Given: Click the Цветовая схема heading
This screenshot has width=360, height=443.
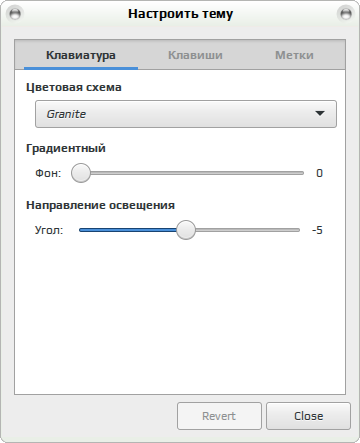Looking at the screenshot, I should point(74,87).
